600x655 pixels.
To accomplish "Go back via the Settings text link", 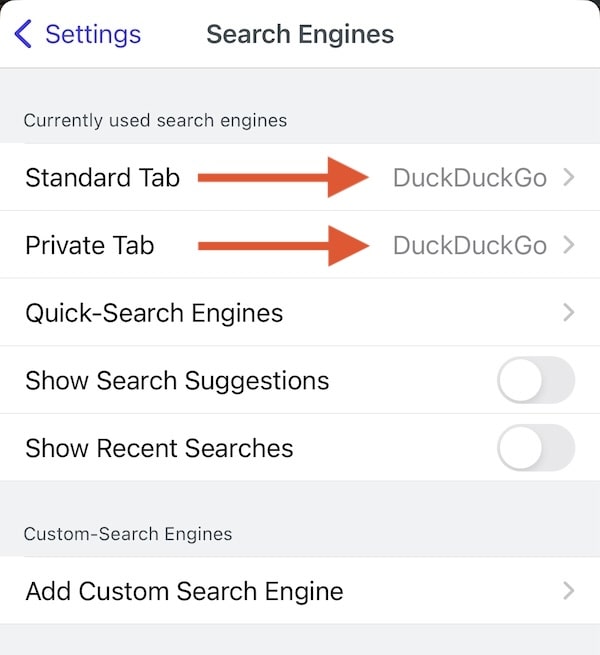I will click(93, 34).
